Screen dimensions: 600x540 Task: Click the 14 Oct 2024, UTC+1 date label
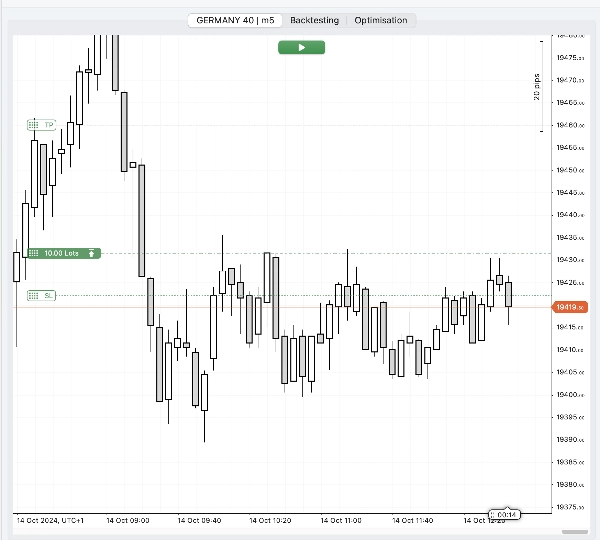[x=51, y=521]
